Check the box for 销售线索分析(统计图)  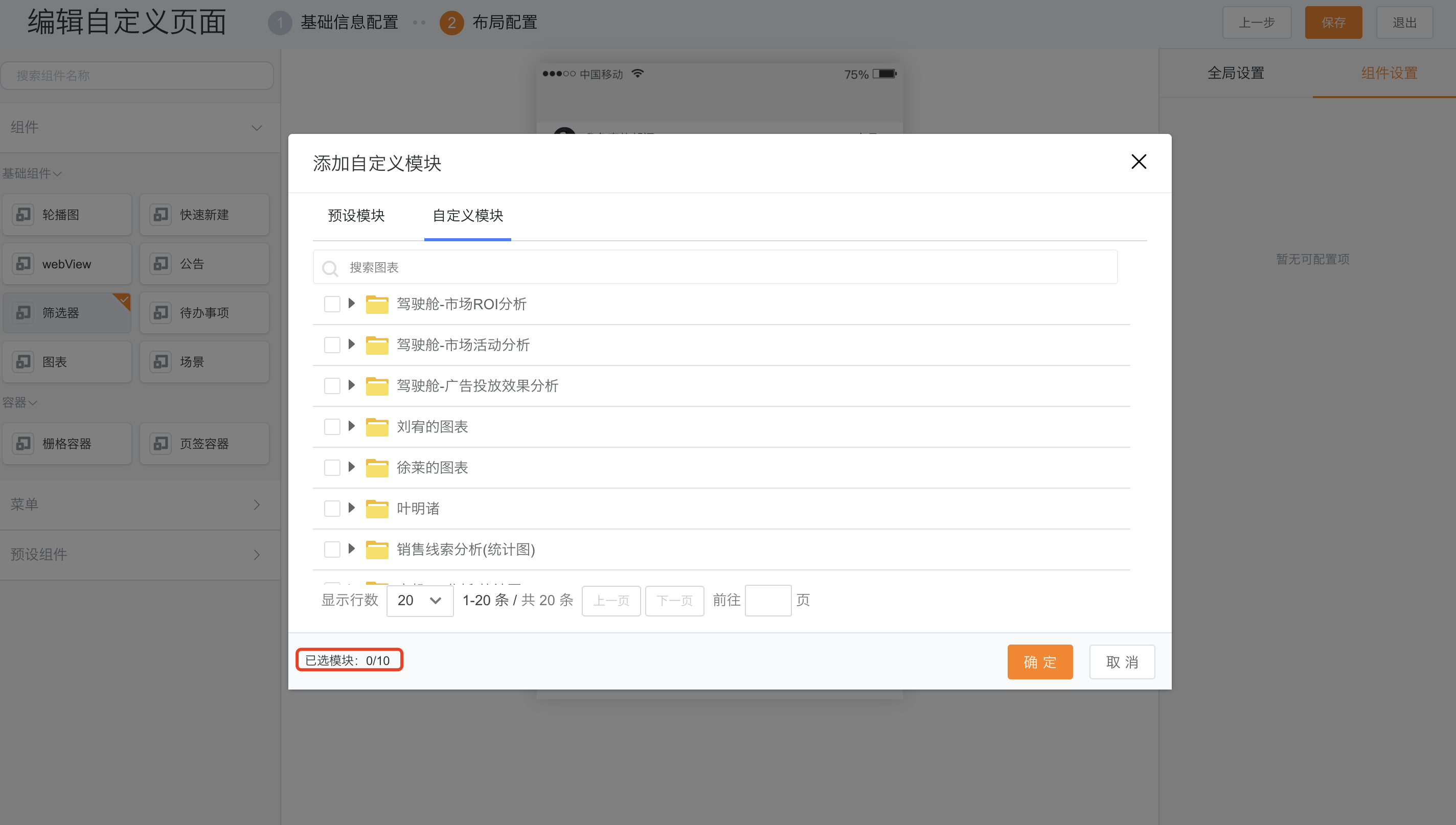coord(332,549)
